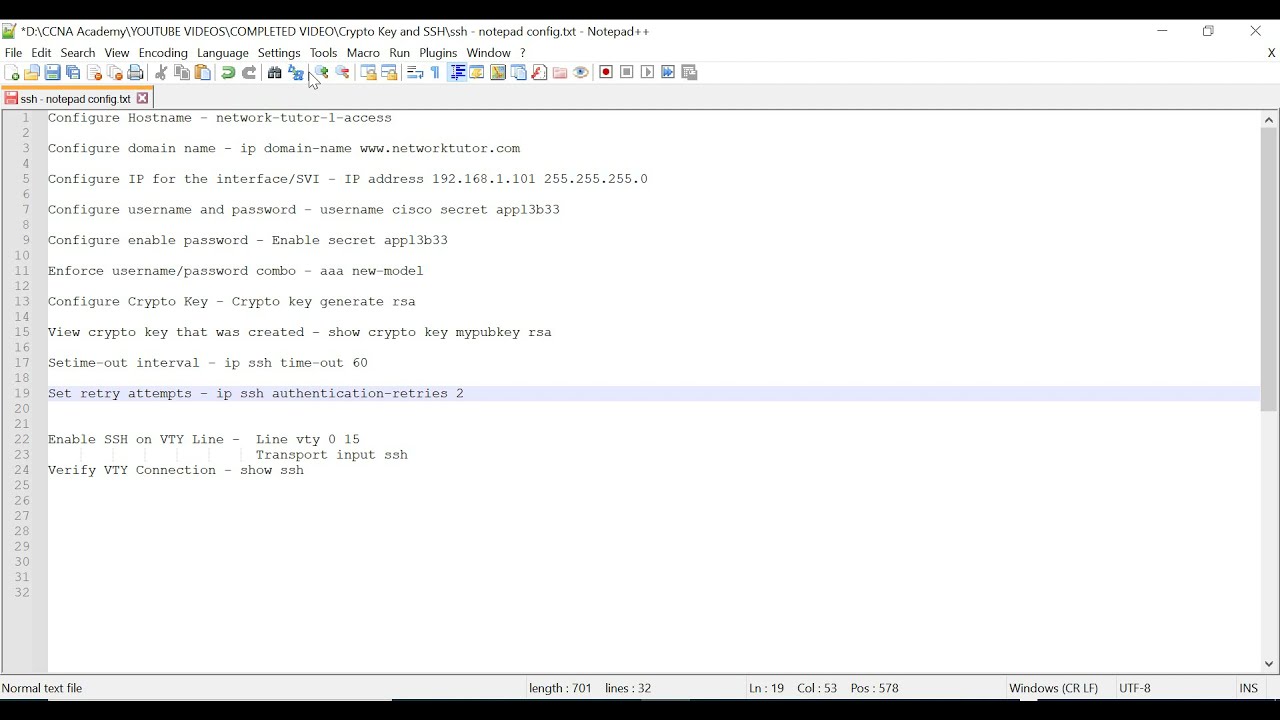Image resolution: width=1280 pixels, height=720 pixels.
Task: Open the Tools menu
Action: click(x=323, y=52)
